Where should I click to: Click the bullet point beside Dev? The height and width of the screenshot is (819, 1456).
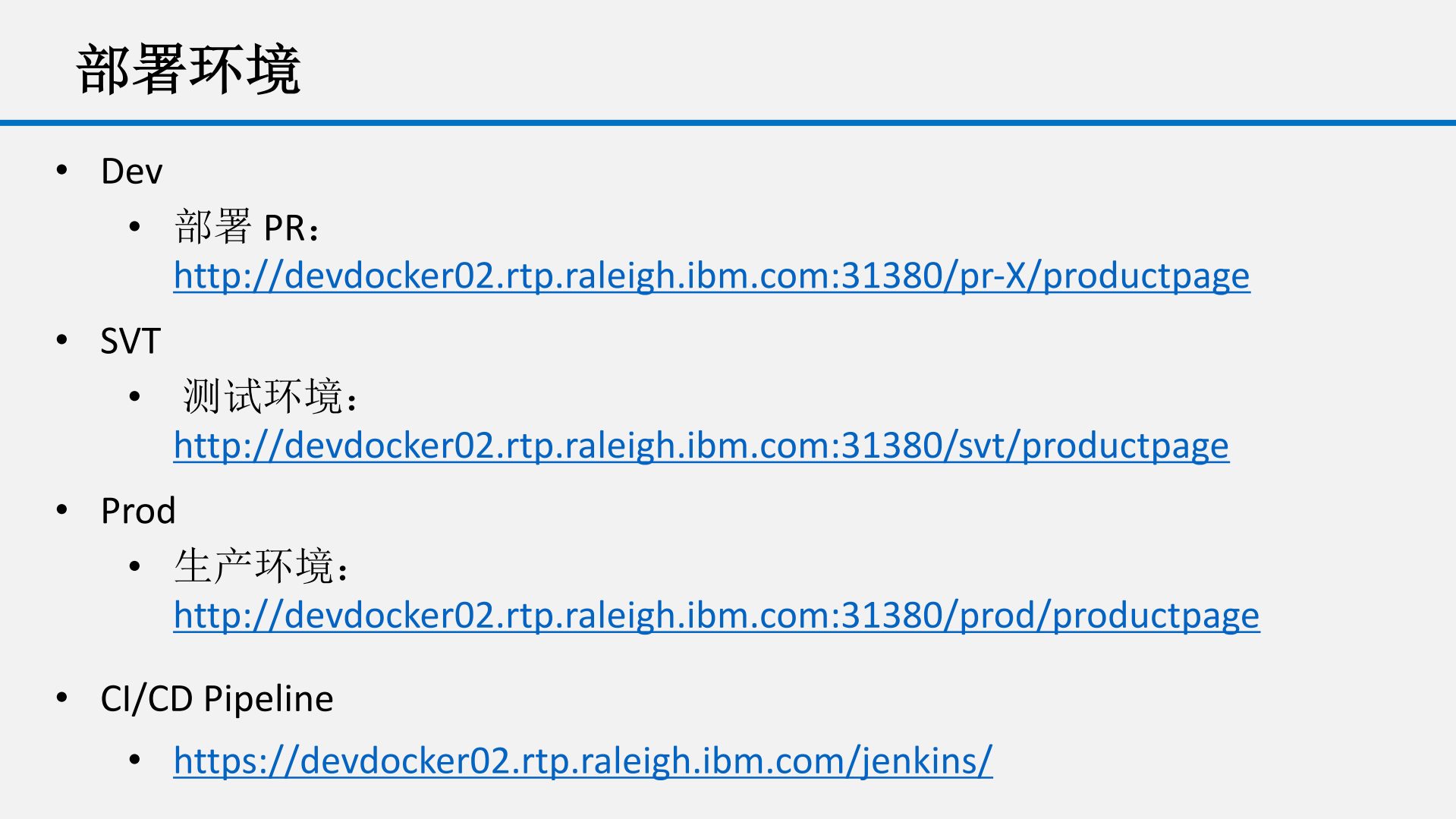(x=62, y=170)
